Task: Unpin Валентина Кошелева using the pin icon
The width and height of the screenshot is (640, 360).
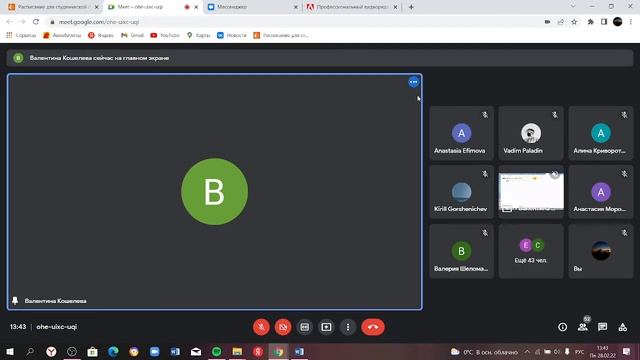Action: coord(15,301)
